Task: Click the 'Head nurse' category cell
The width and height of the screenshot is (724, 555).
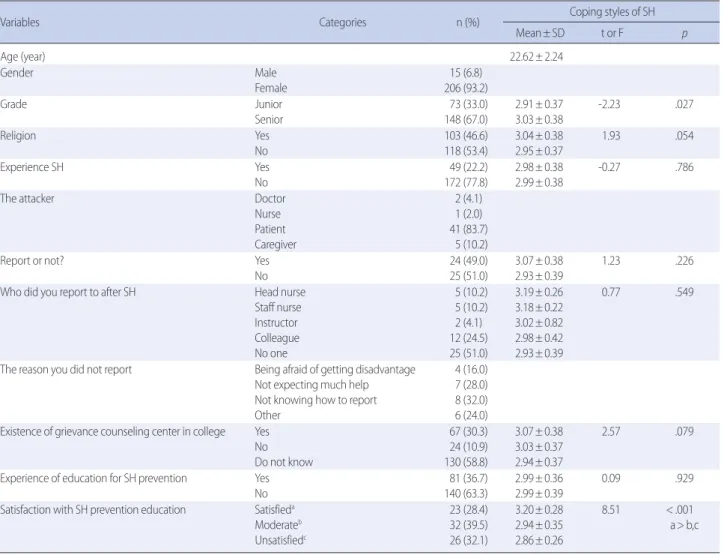Action: 280,292
